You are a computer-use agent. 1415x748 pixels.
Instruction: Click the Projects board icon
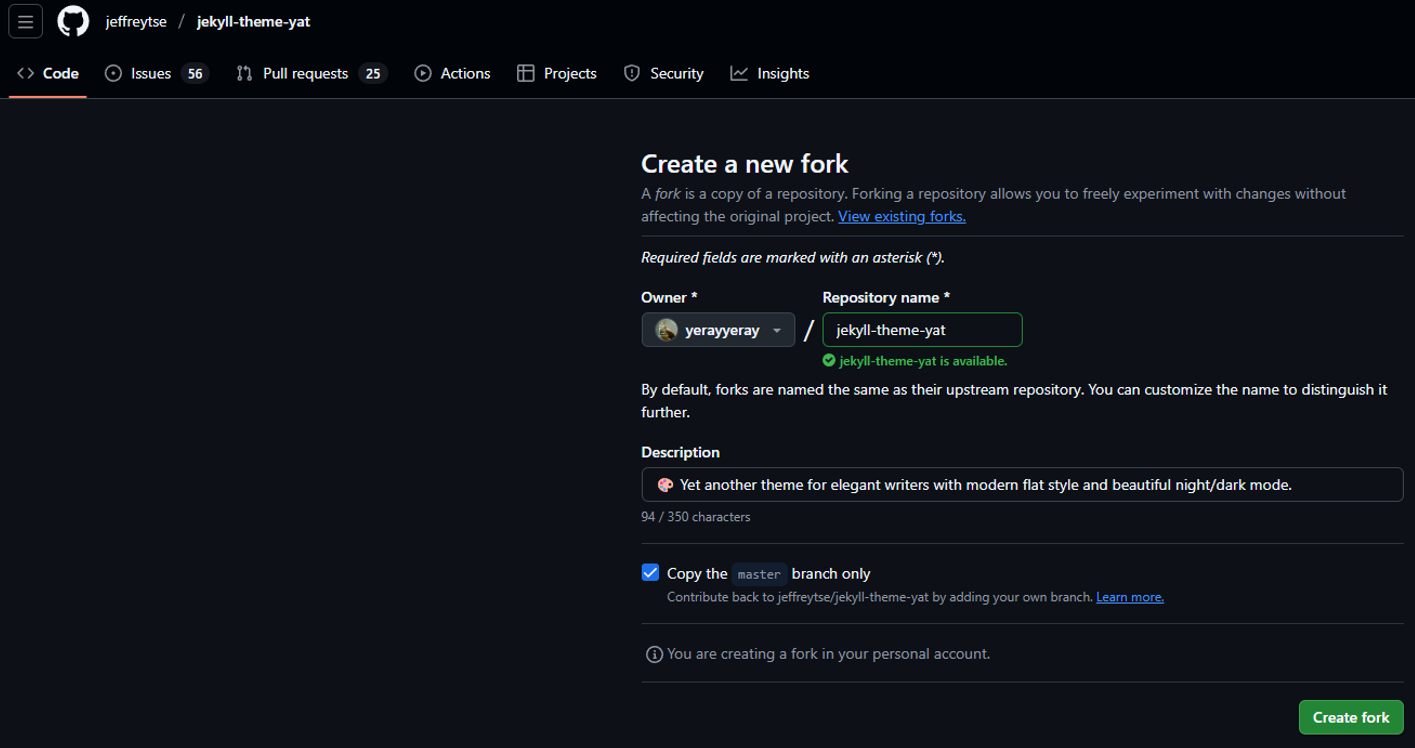coord(525,72)
